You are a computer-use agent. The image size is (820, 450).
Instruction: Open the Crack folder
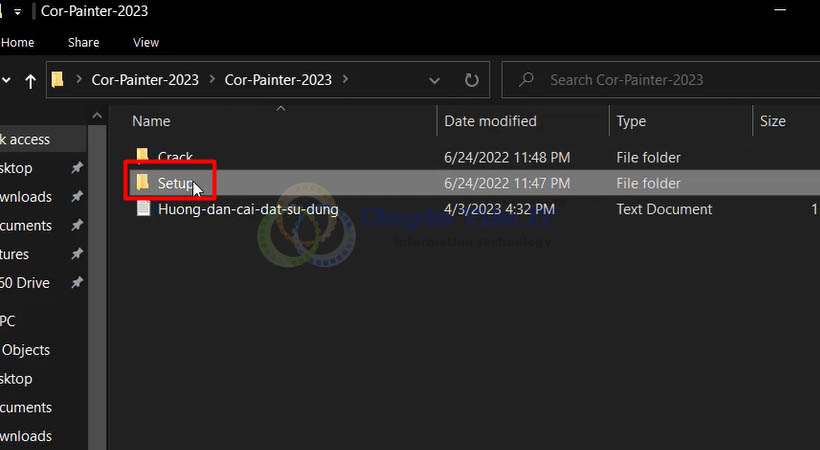[175, 157]
